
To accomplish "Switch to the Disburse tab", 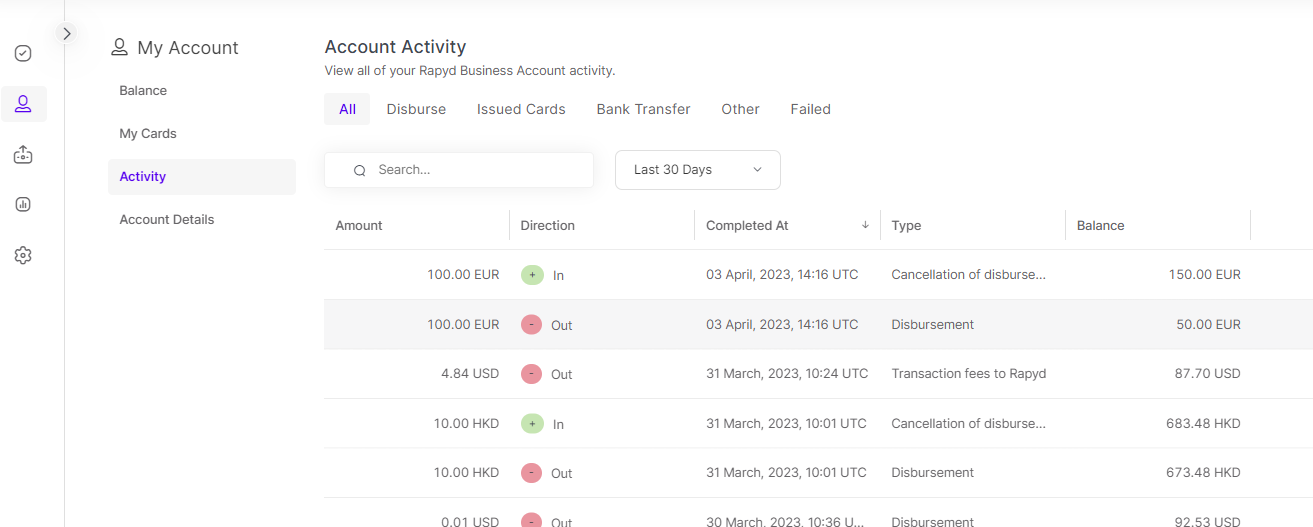I will pyautogui.click(x=416, y=109).
